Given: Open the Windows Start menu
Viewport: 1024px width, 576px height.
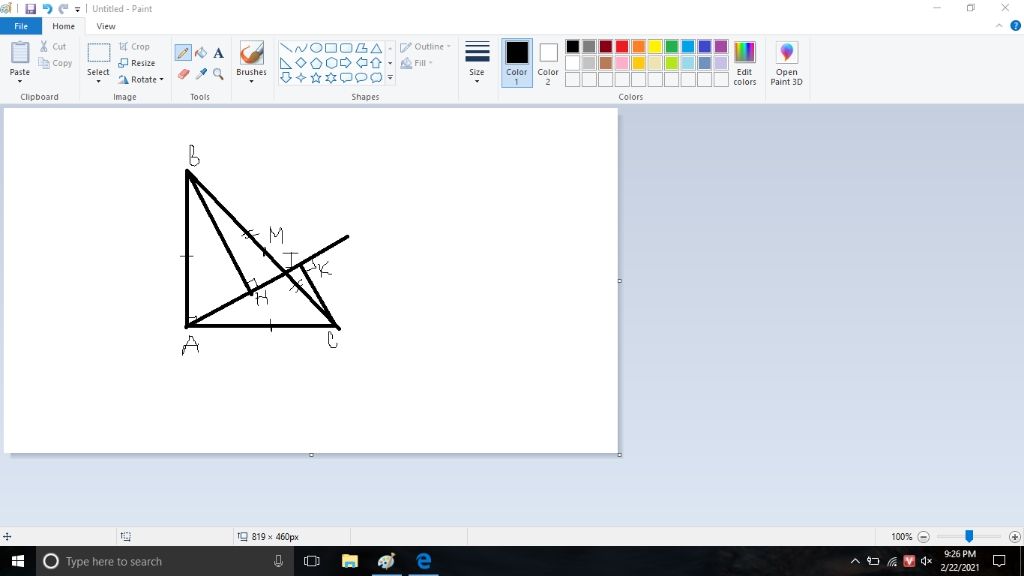Looking at the screenshot, I should click(18, 561).
